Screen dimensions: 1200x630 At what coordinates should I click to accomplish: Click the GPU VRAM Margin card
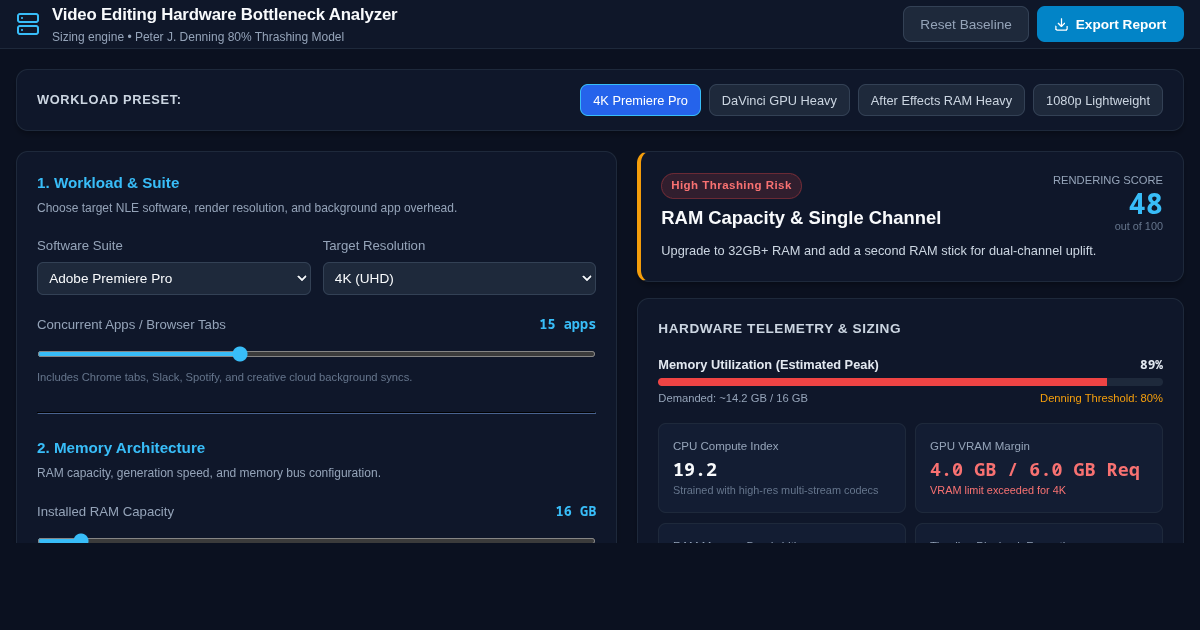pyautogui.click(x=1039, y=468)
